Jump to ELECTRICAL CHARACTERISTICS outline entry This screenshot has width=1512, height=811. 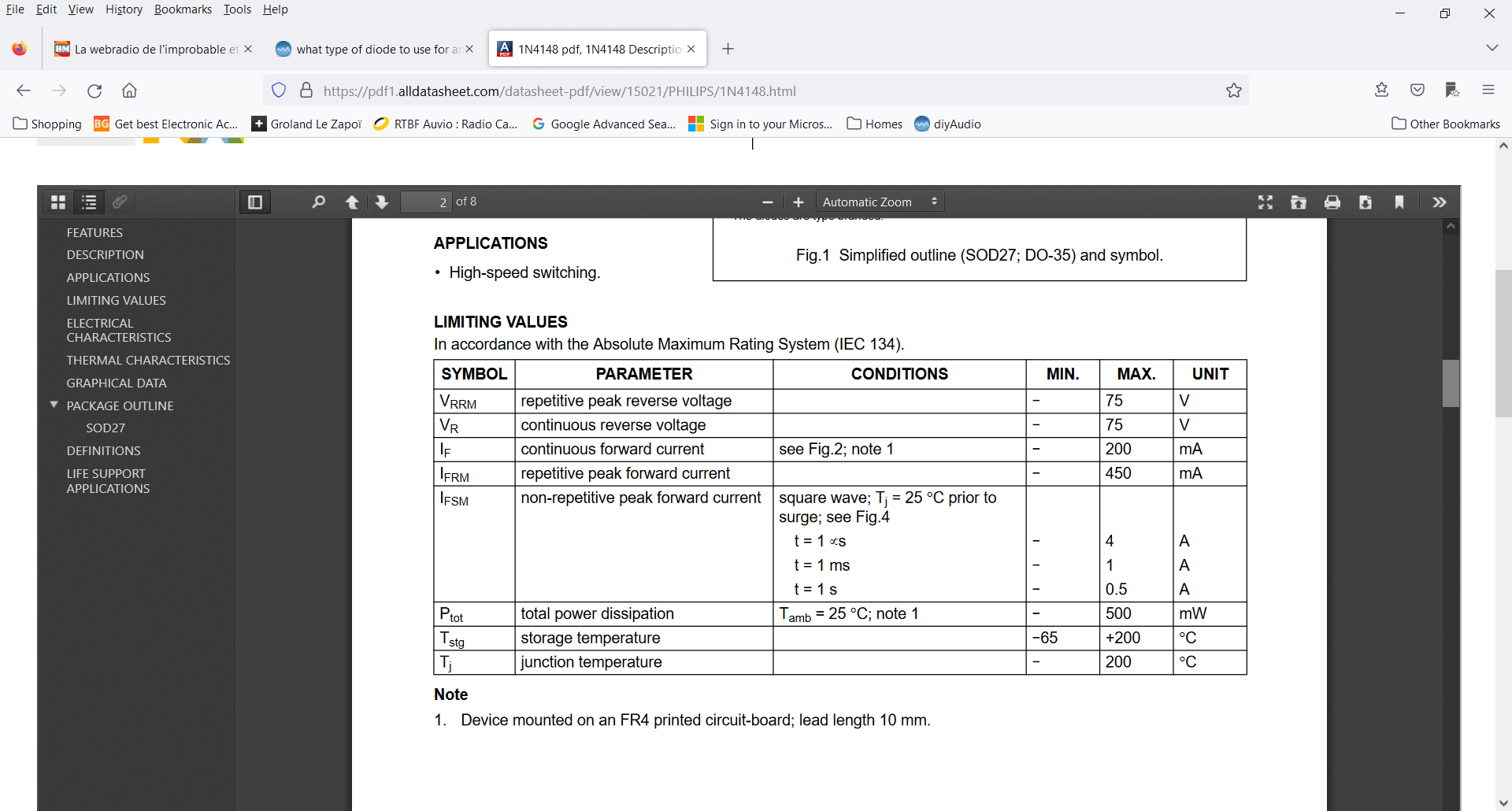118,330
